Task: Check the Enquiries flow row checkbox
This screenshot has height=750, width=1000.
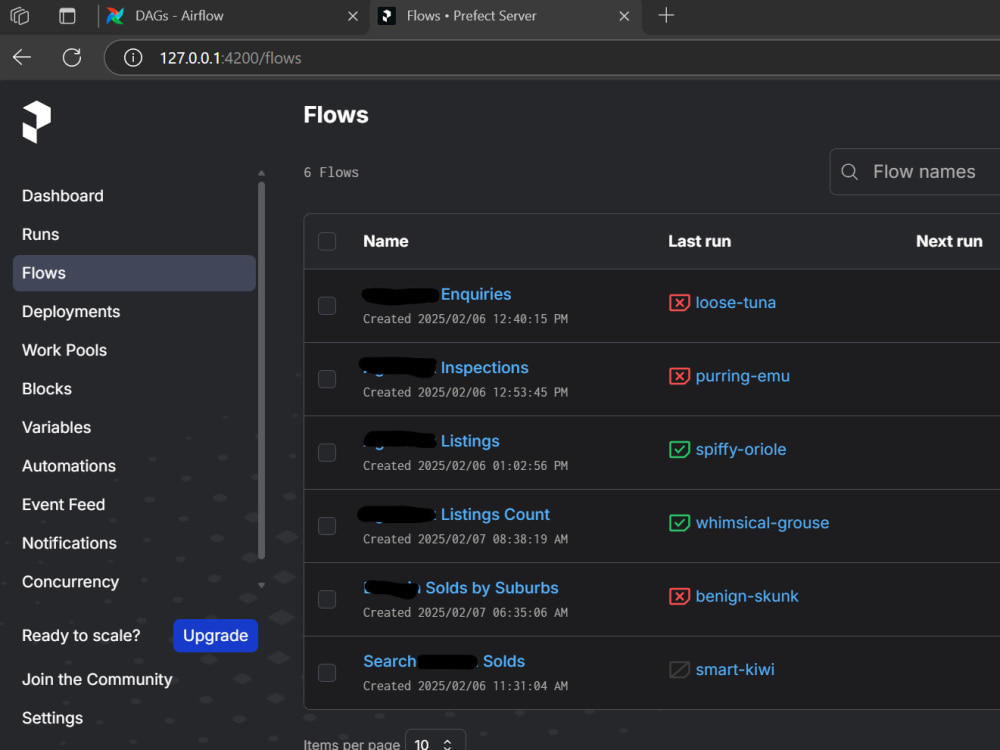Action: [x=327, y=305]
